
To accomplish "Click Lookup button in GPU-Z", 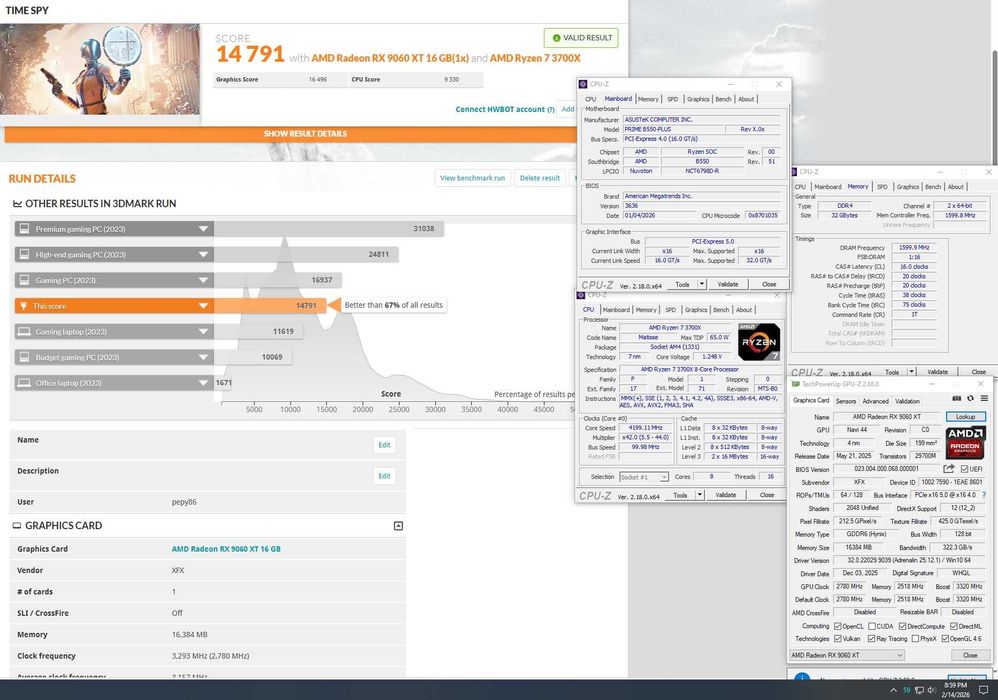I will (x=965, y=417).
